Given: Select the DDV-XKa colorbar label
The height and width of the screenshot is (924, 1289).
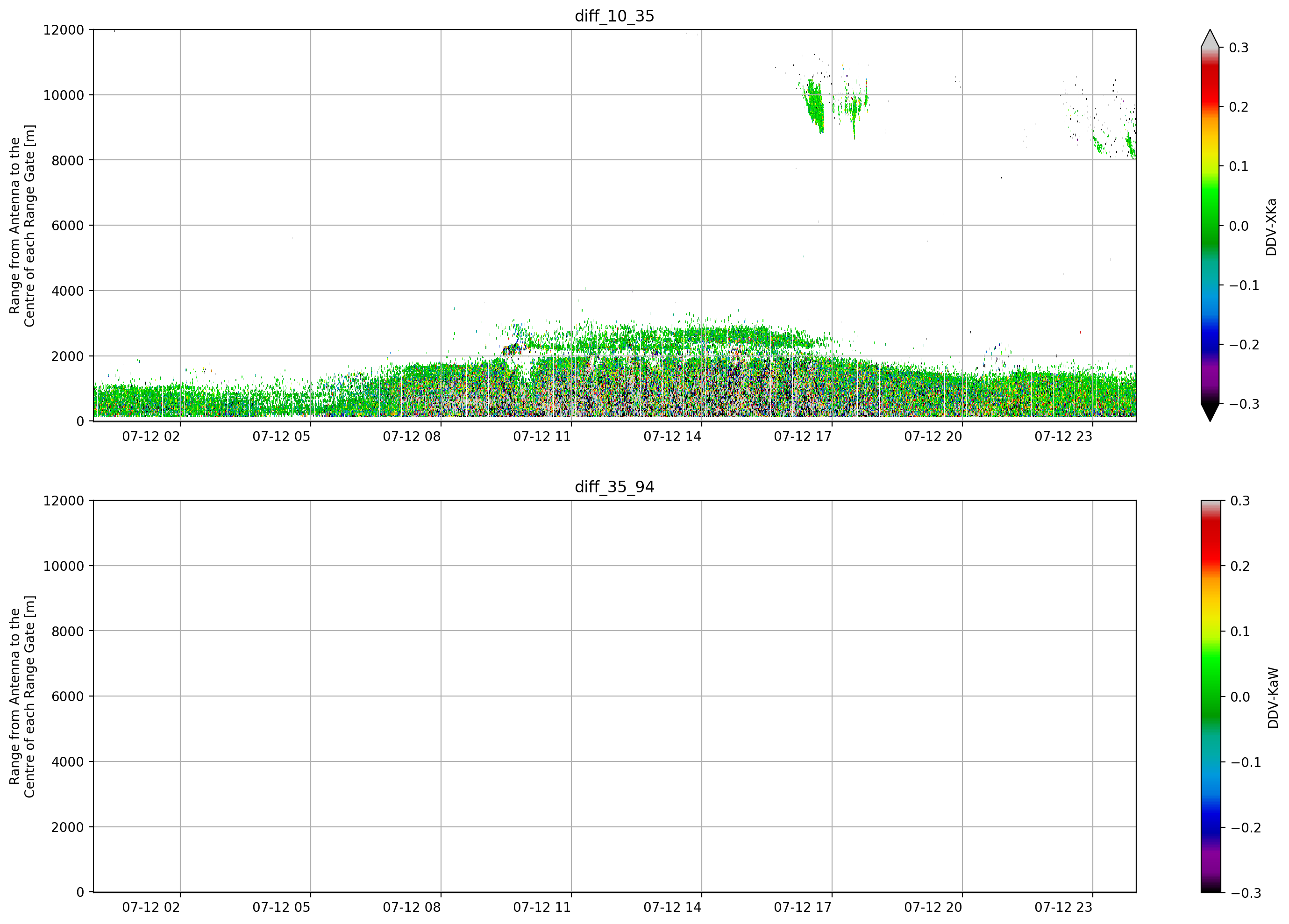Looking at the screenshot, I should (x=1271, y=227).
